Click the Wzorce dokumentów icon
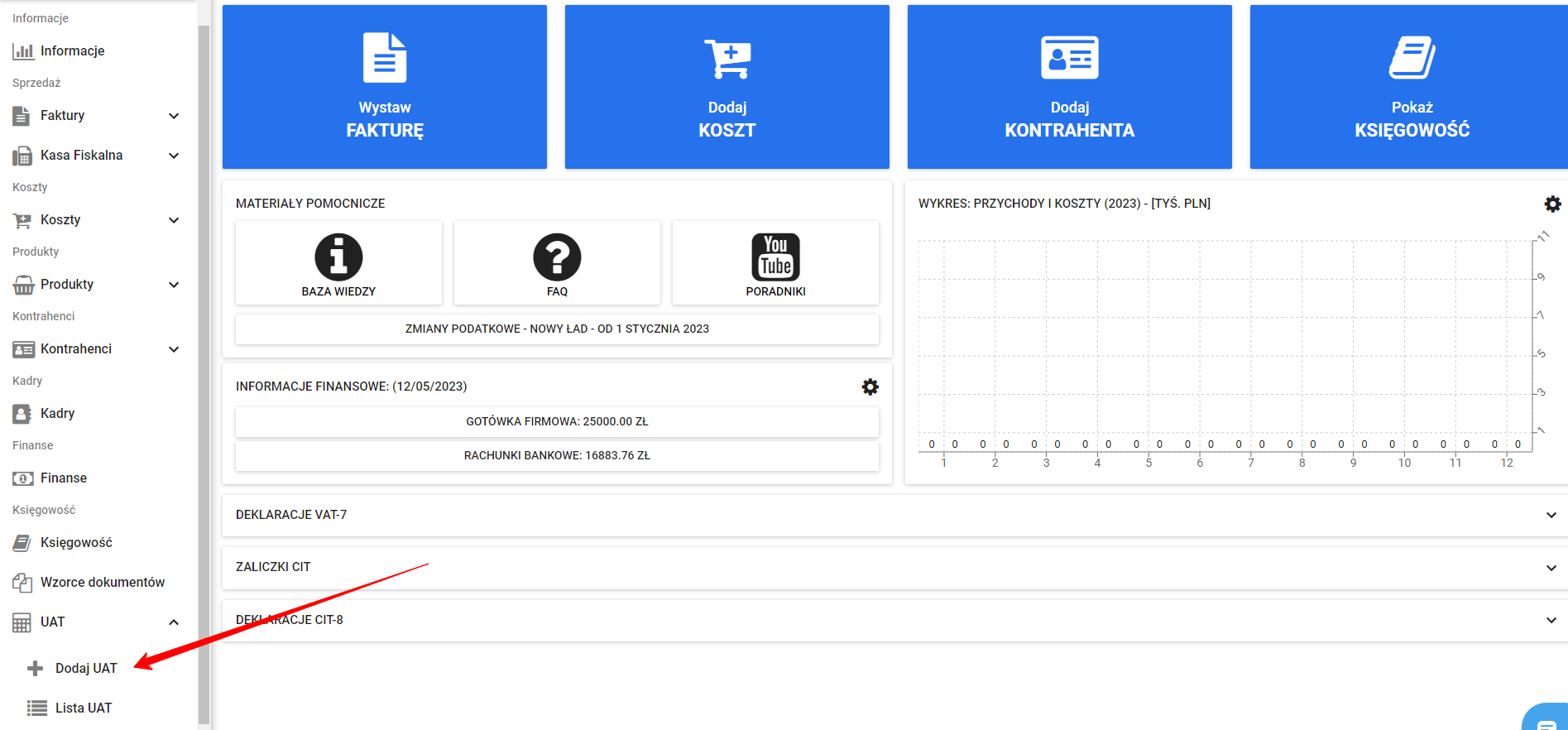Image resolution: width=1568 pixels, height=730 pixels. (22, 583)
